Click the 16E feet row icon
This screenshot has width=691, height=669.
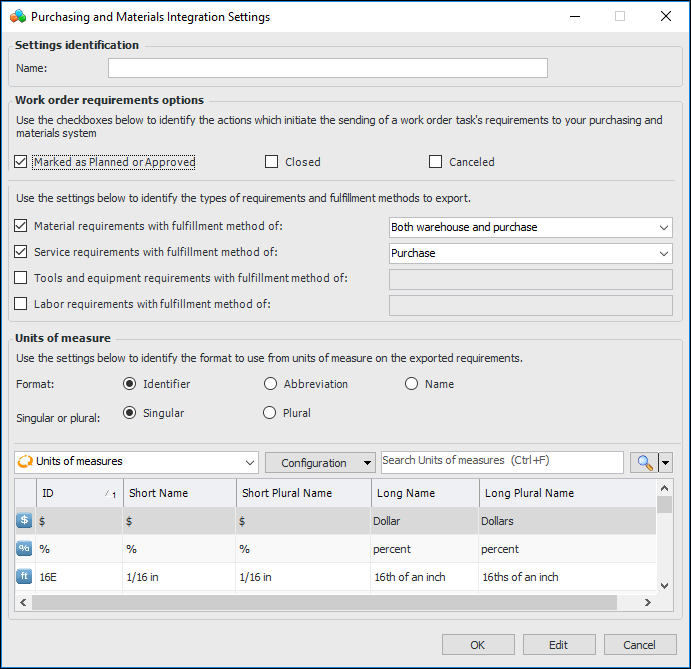(24, 577)
